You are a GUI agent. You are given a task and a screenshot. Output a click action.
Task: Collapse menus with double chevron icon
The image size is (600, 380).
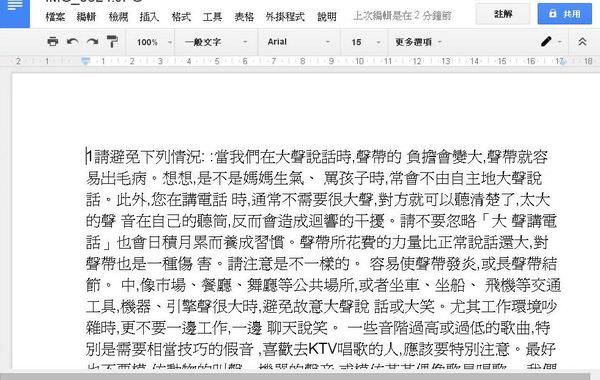(582, 41)
